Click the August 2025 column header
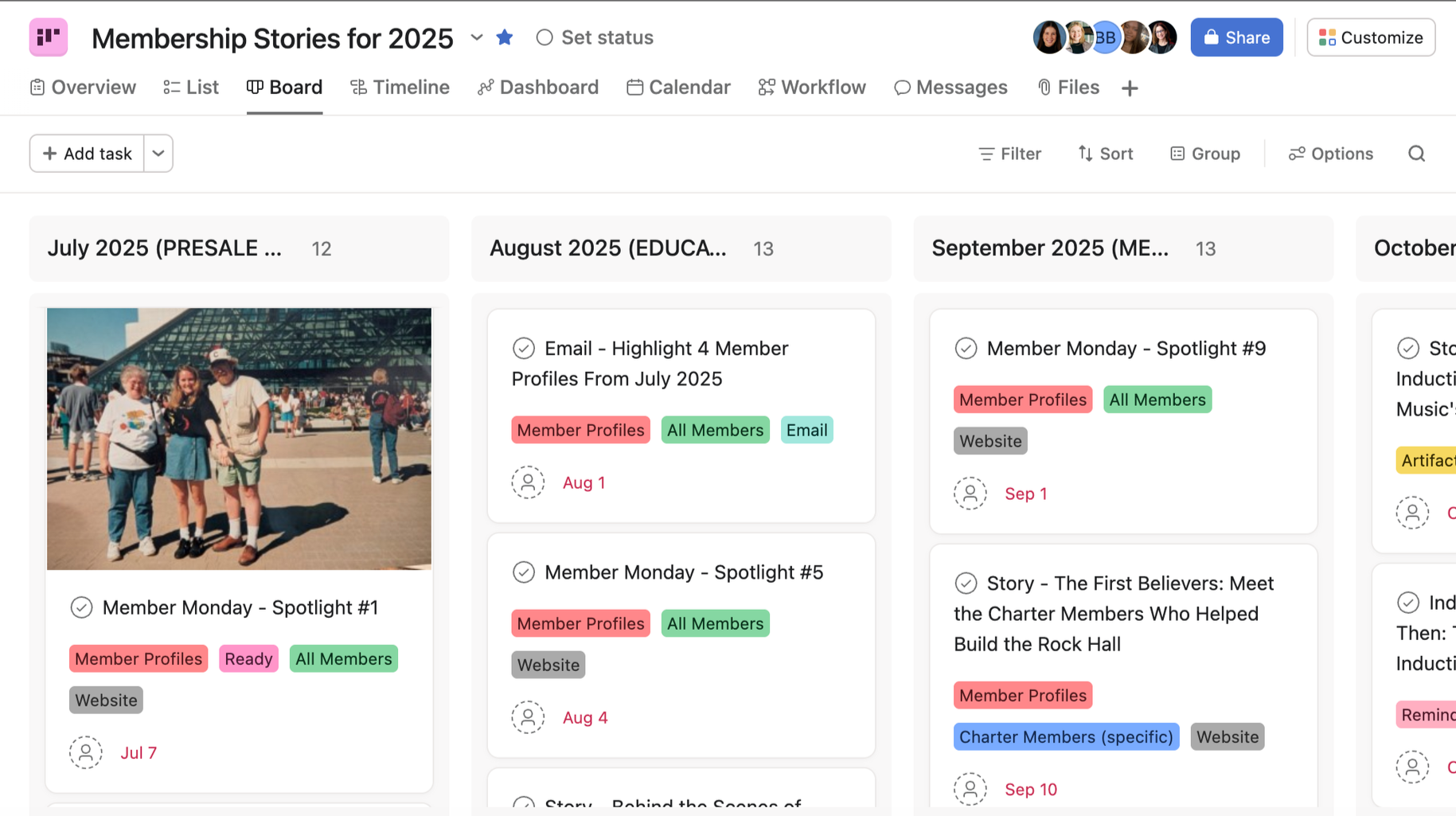The image size is (1456, 816). [x=681, y=248]
